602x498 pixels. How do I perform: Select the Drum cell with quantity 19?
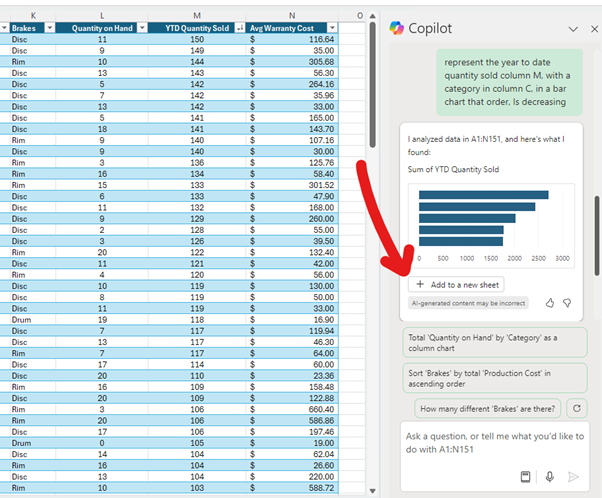click(x=33, y=320)
